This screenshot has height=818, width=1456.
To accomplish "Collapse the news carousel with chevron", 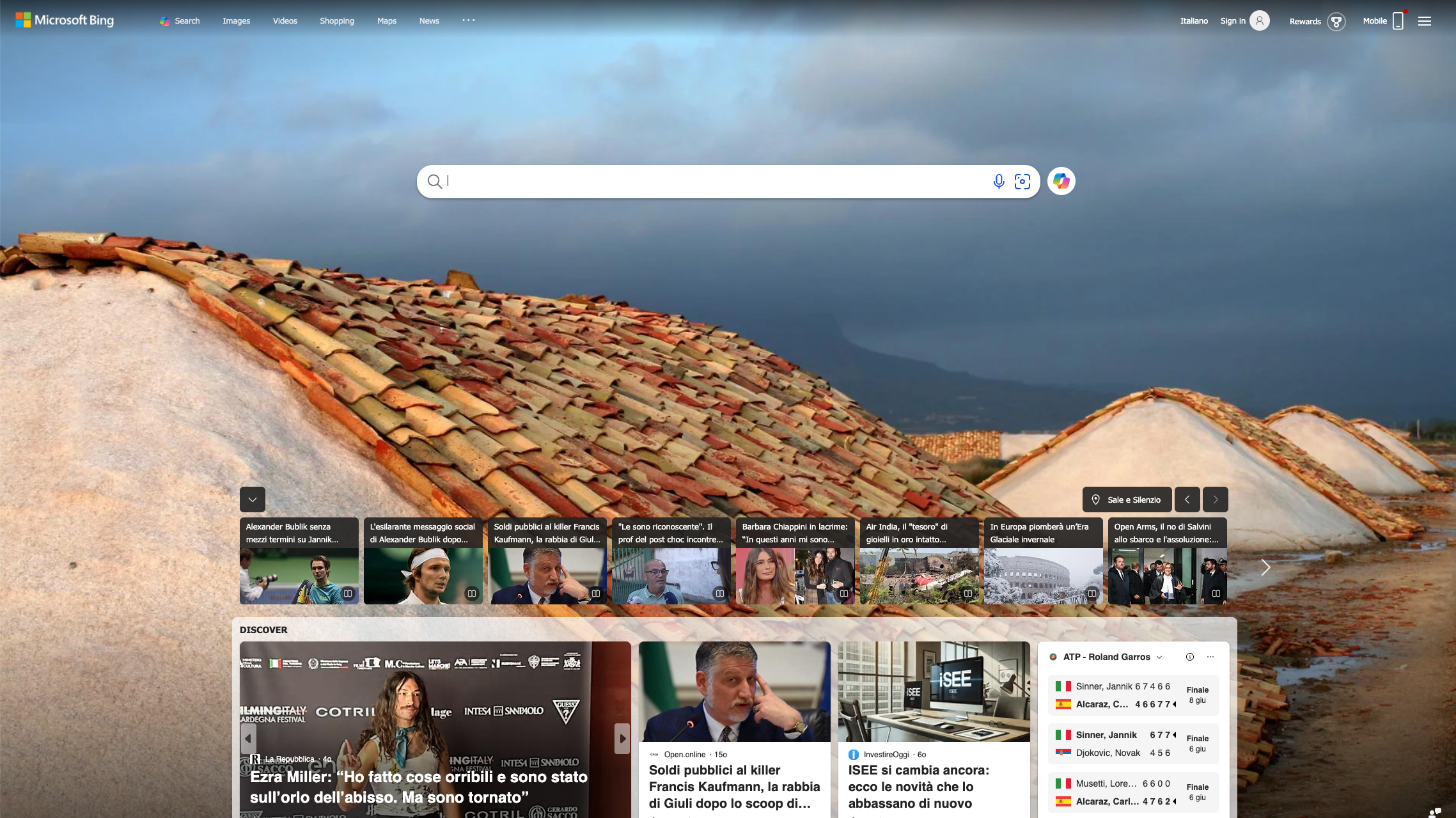I will coord(253,499).
